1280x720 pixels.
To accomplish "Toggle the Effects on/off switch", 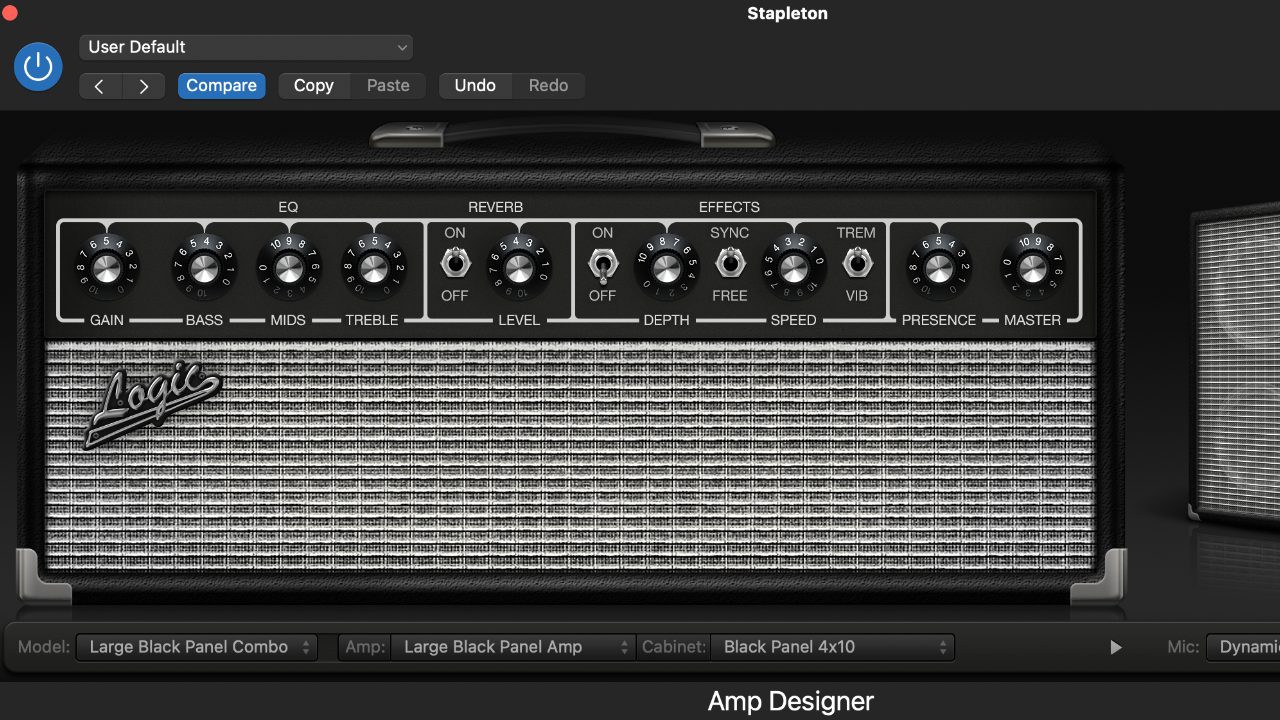I will pos(603,265).
